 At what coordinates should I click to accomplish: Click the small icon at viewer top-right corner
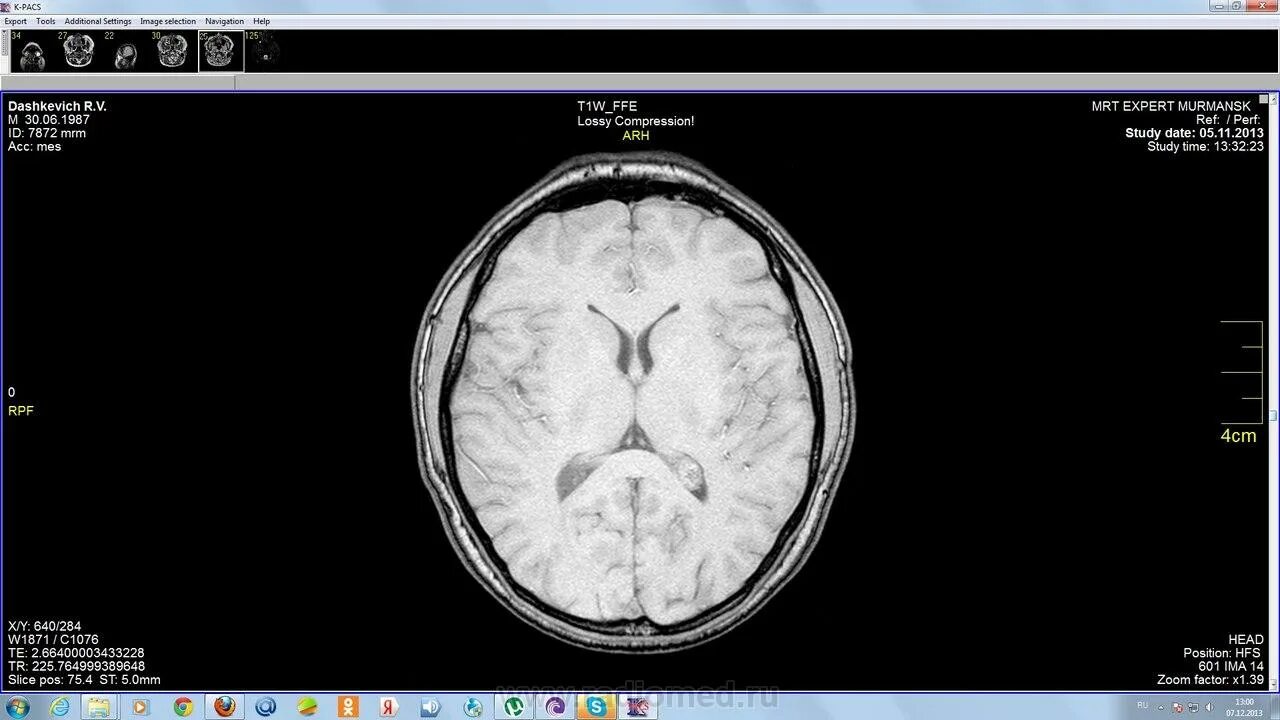click(1264, 99)
